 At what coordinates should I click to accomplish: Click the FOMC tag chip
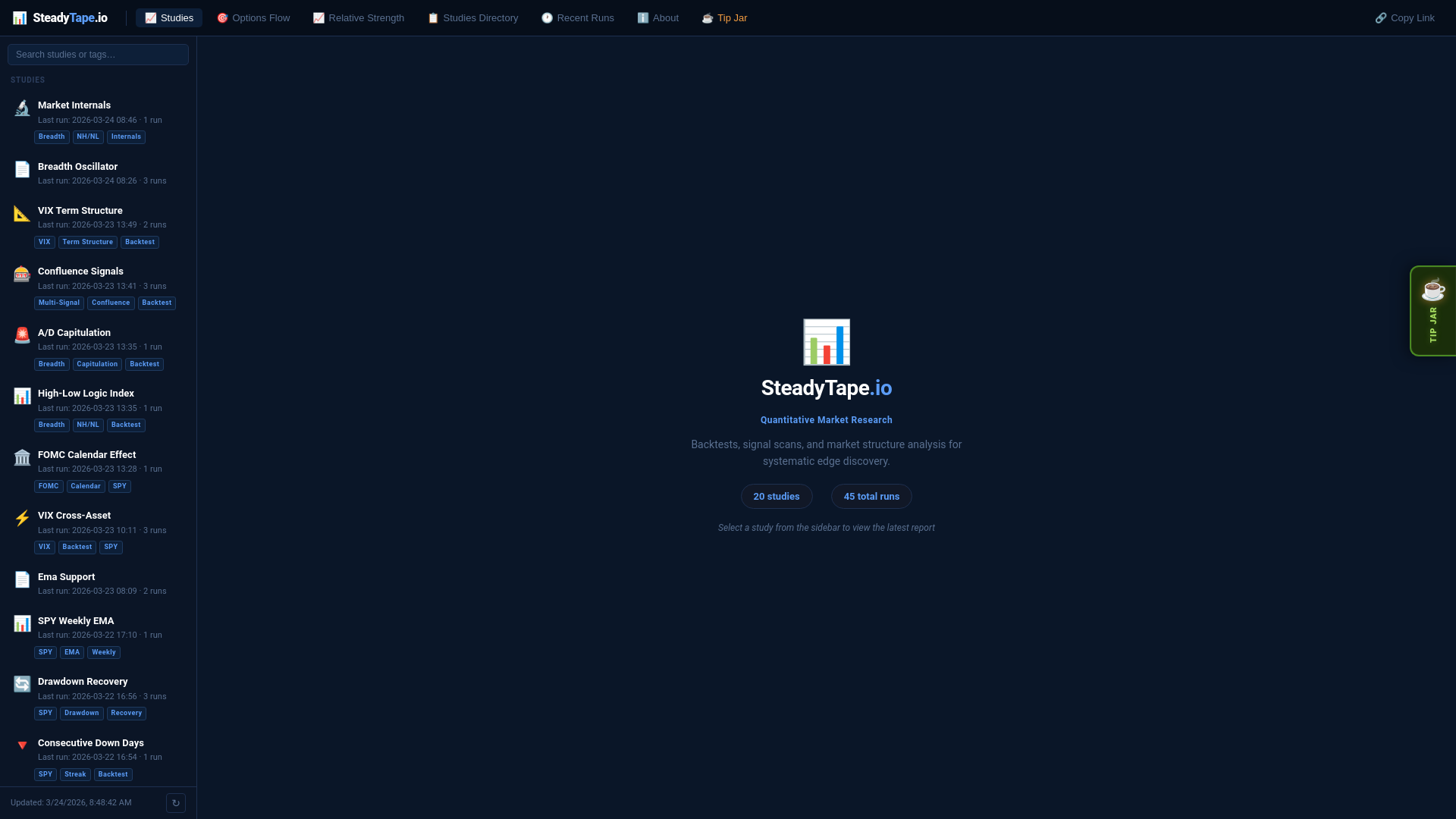49,487
